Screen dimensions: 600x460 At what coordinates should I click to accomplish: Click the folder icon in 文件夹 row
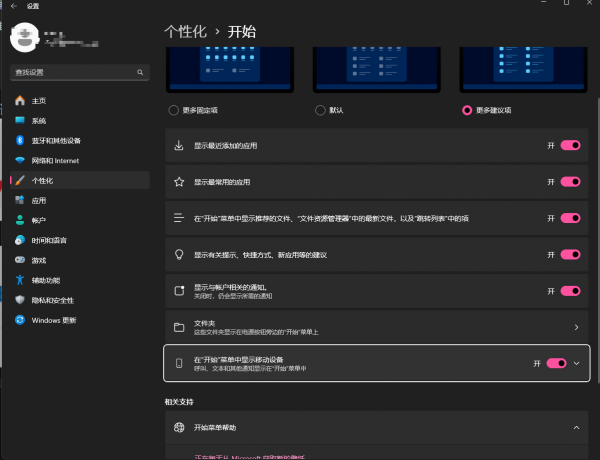pos(179,327)
